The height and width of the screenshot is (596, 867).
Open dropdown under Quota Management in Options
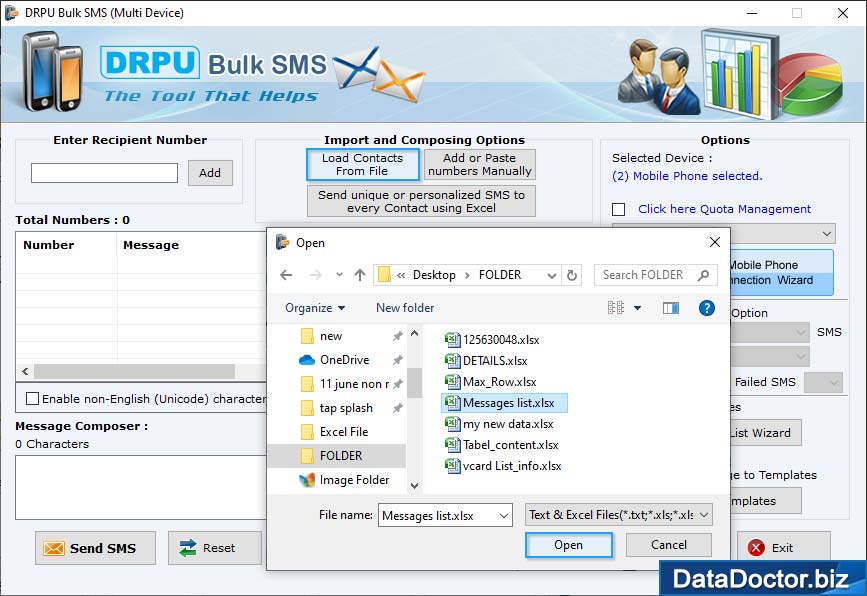click(826, 233)
